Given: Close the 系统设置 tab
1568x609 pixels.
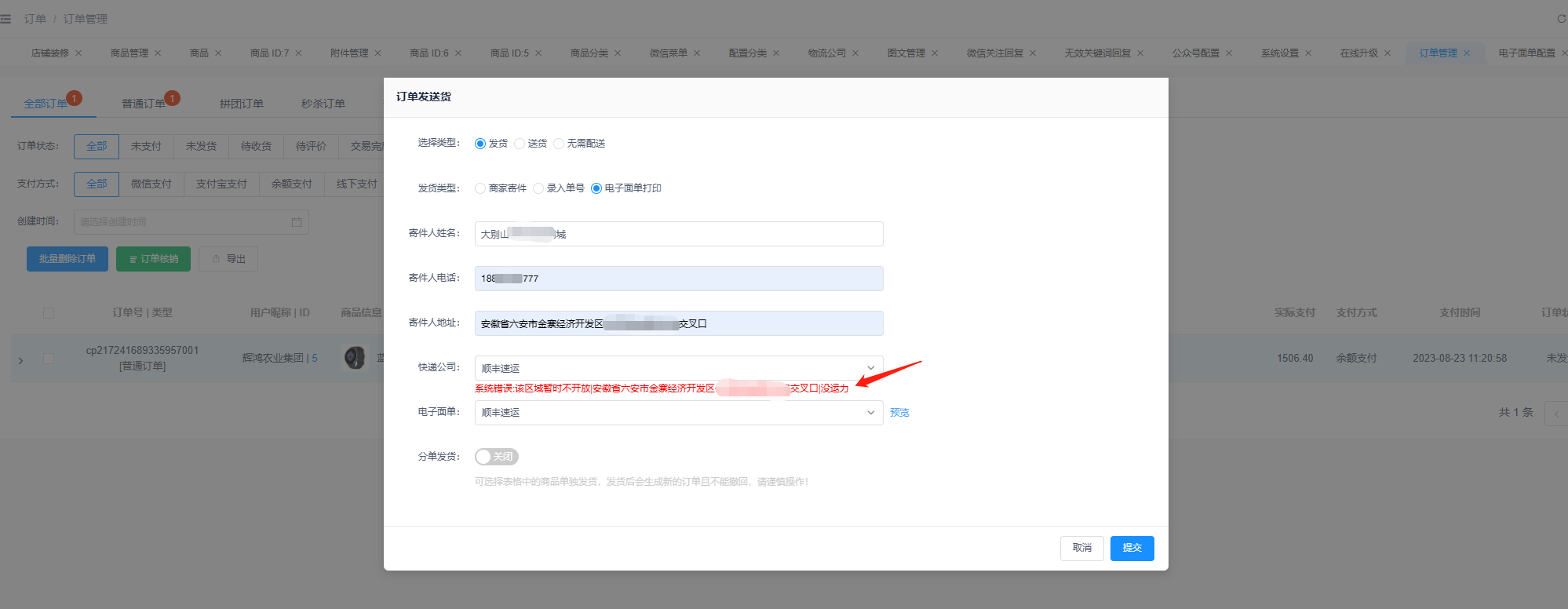Looking at the screenshot, I should (1308, 53).
